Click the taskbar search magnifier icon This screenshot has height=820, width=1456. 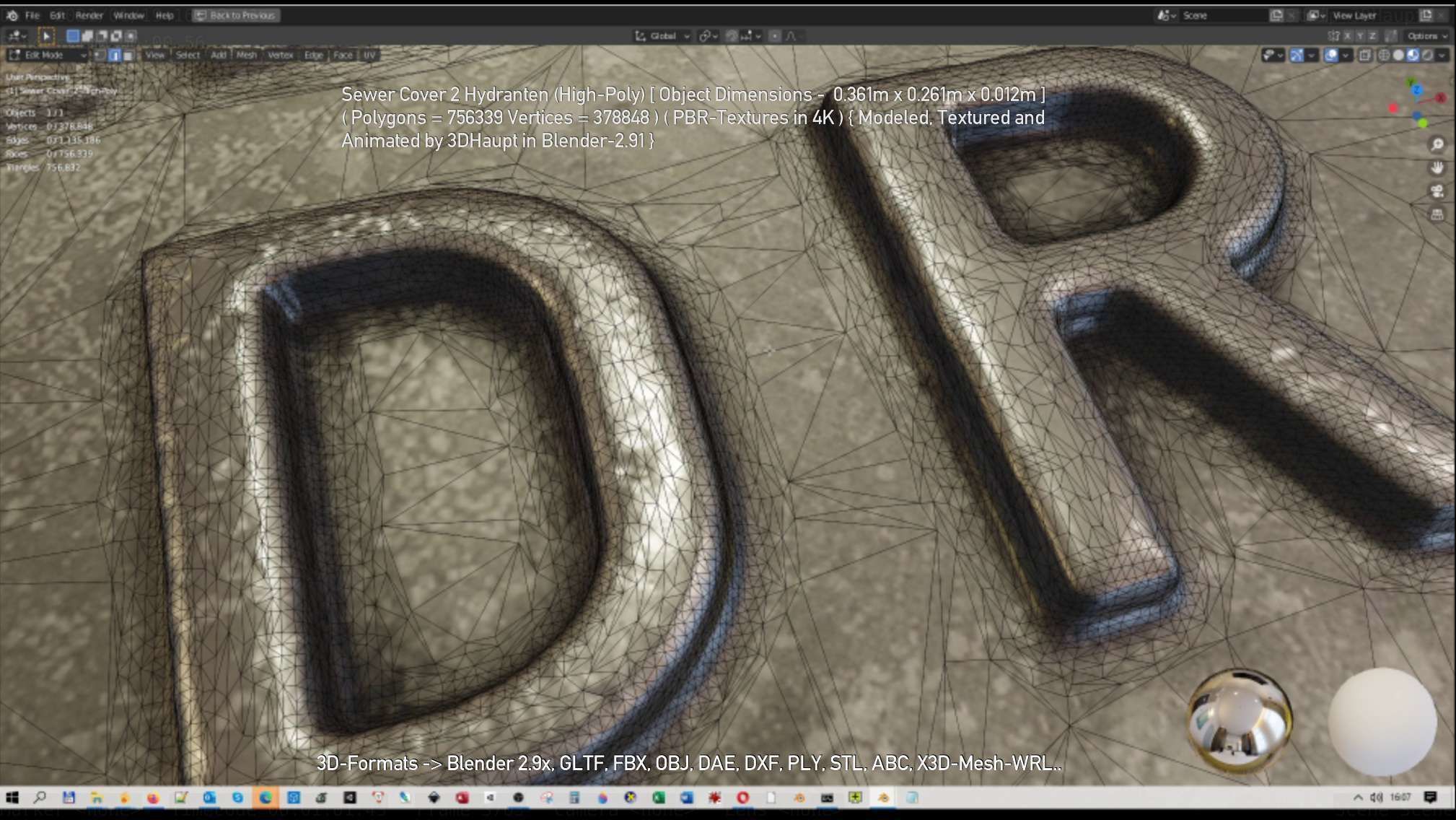point(40,797)
